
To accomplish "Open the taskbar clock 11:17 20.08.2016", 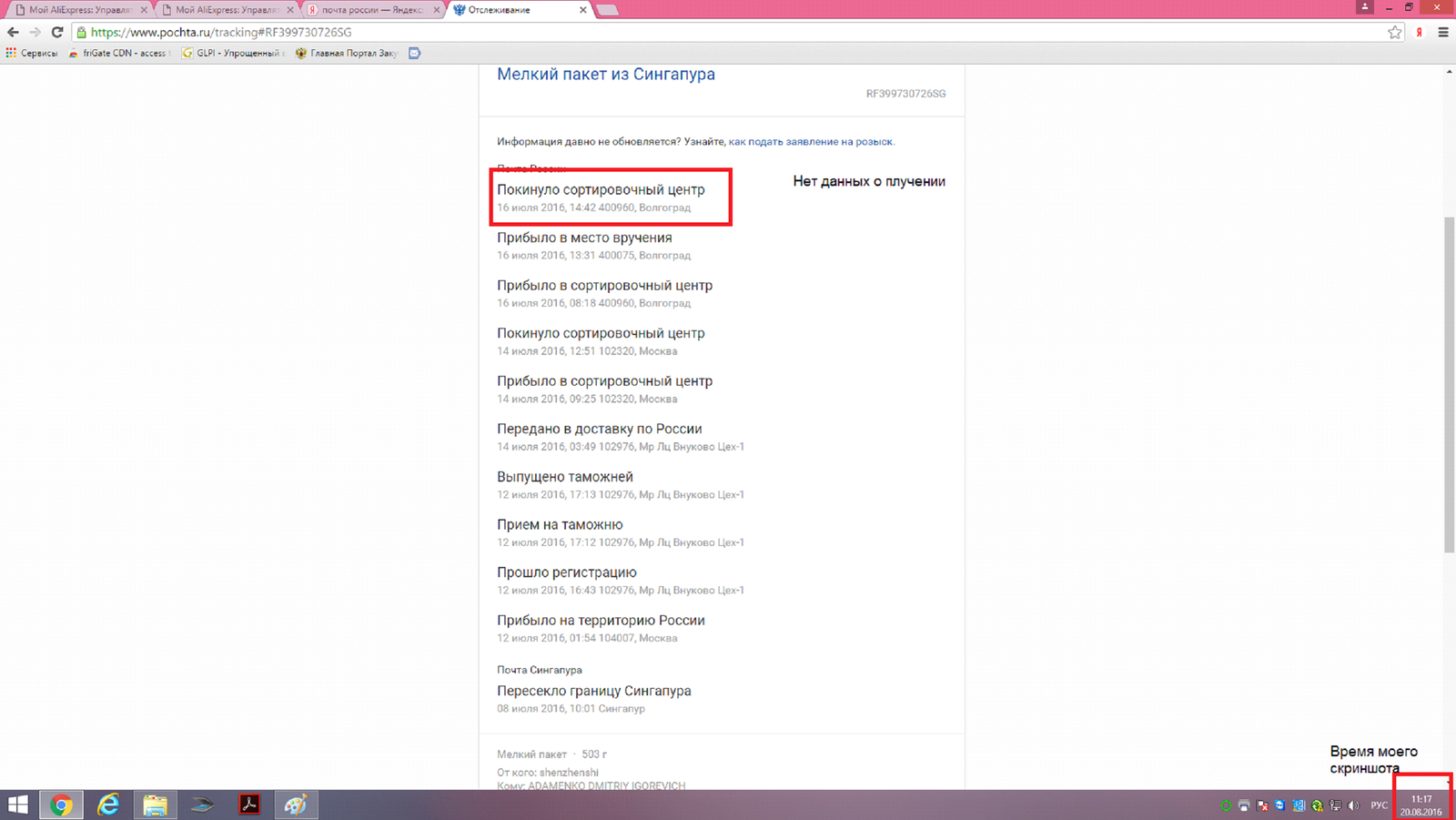I will pyautogui.click(x=1421, y=805).
